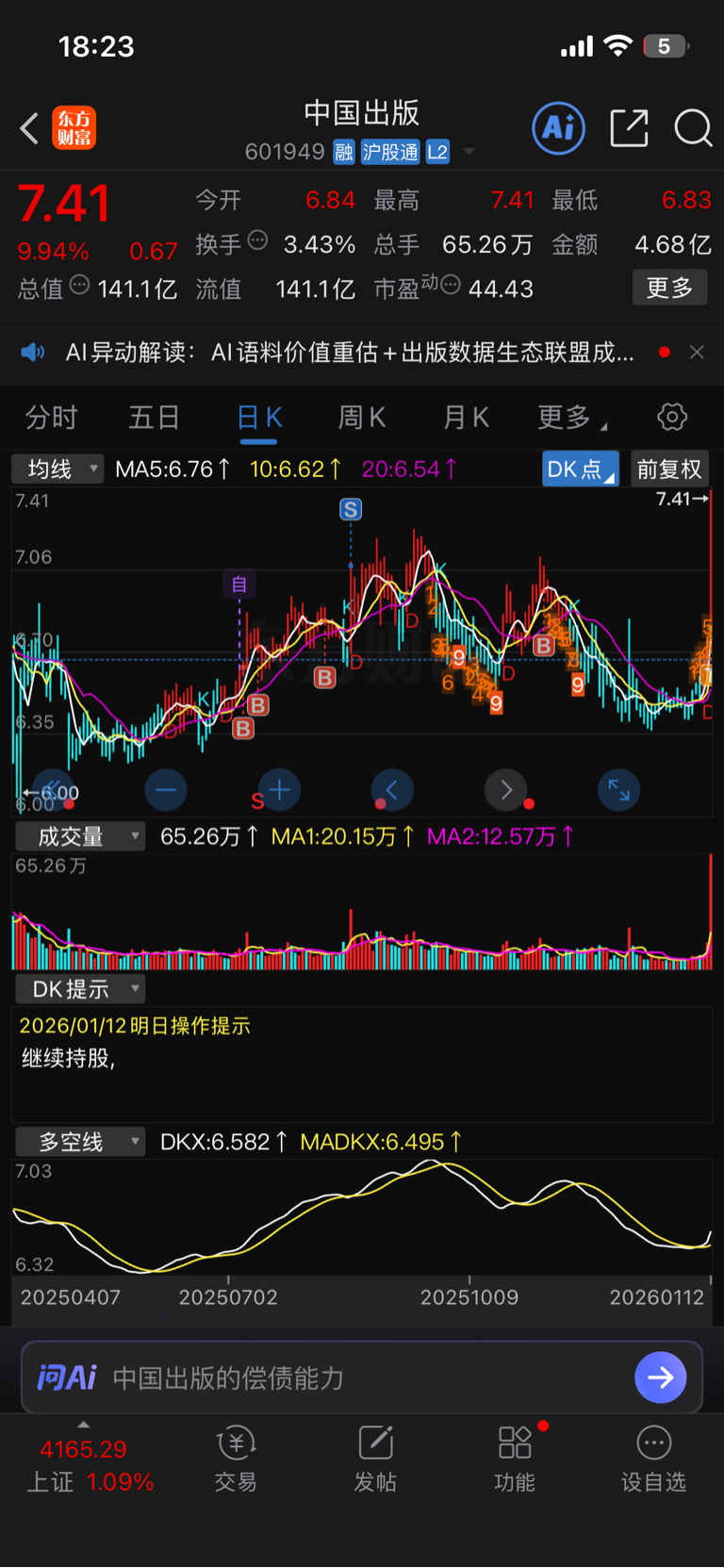Tap the stock code 601949
This screenshot has width=724, height=1568.
[285, 152]
